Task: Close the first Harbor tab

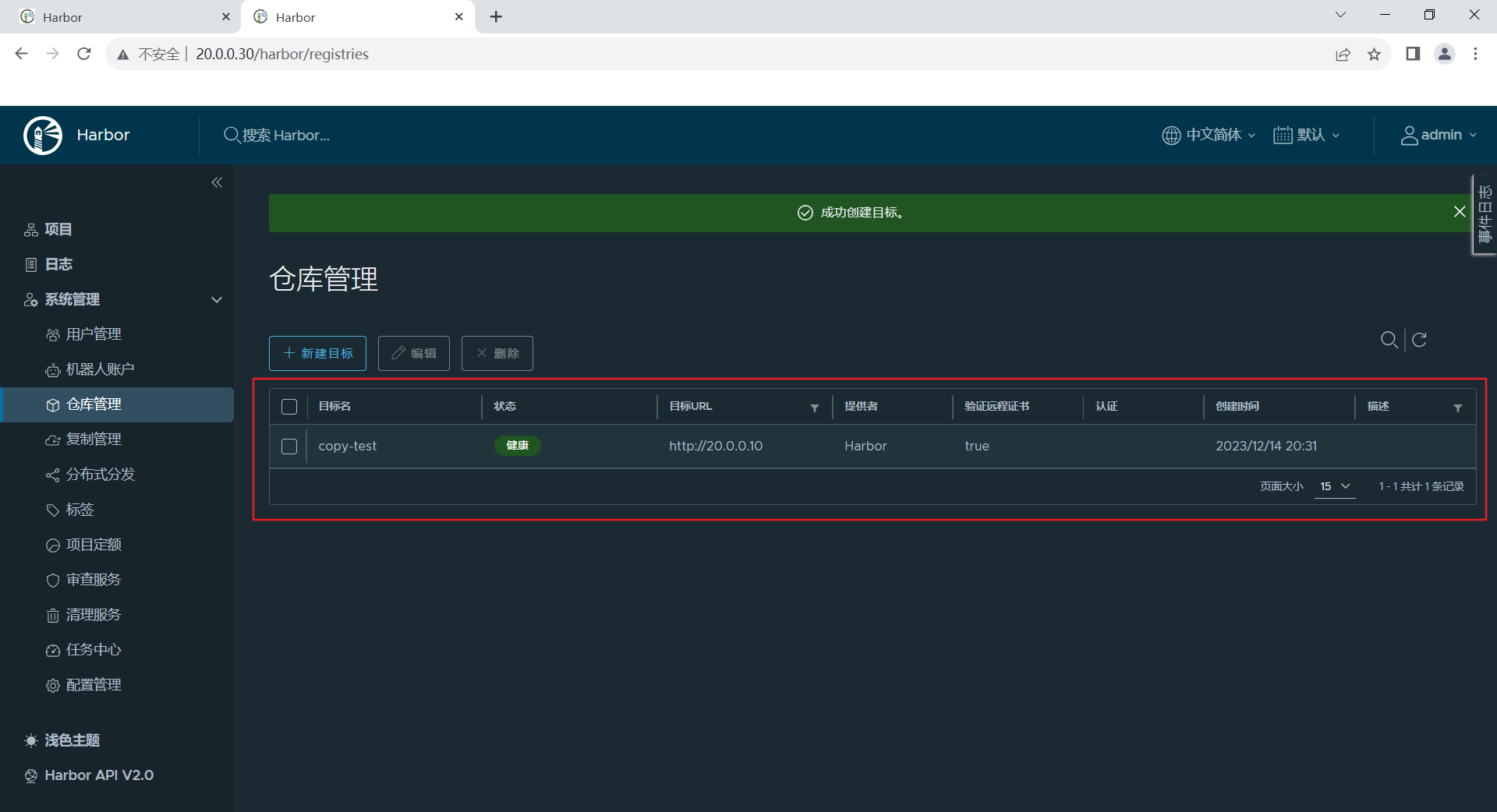Action: click(x=226, y=16)
